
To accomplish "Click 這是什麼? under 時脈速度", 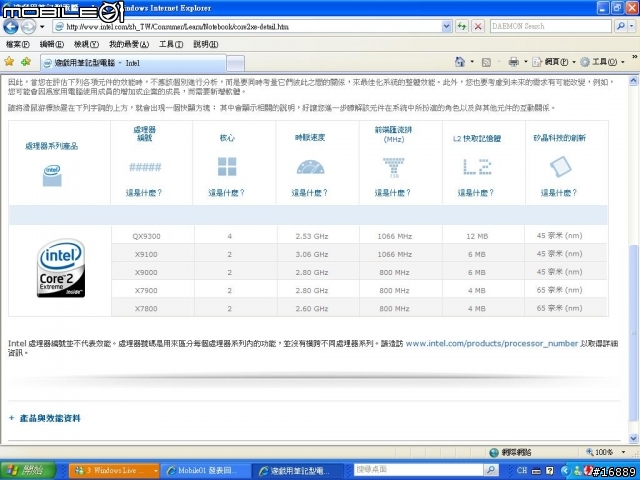I will 310,193.
